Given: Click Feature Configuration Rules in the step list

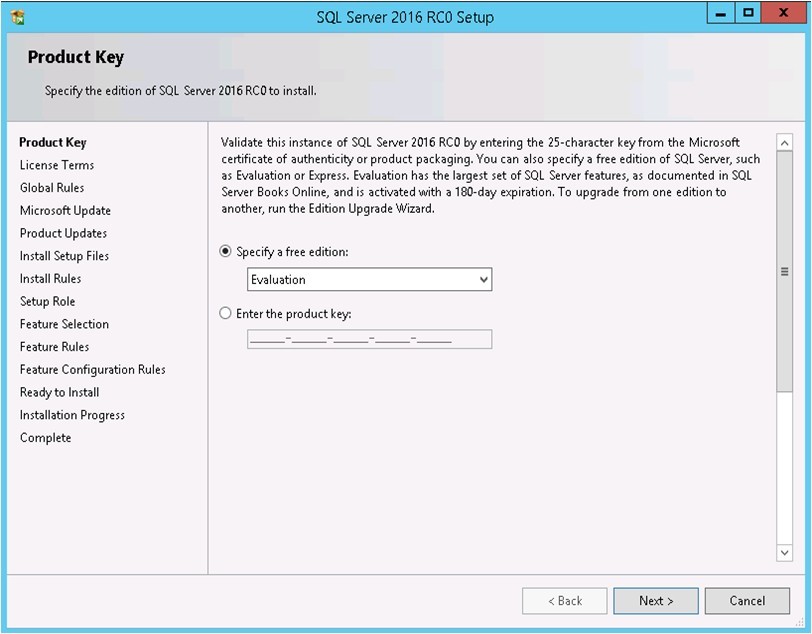Looking at the screenshot, I should point(93,370).
